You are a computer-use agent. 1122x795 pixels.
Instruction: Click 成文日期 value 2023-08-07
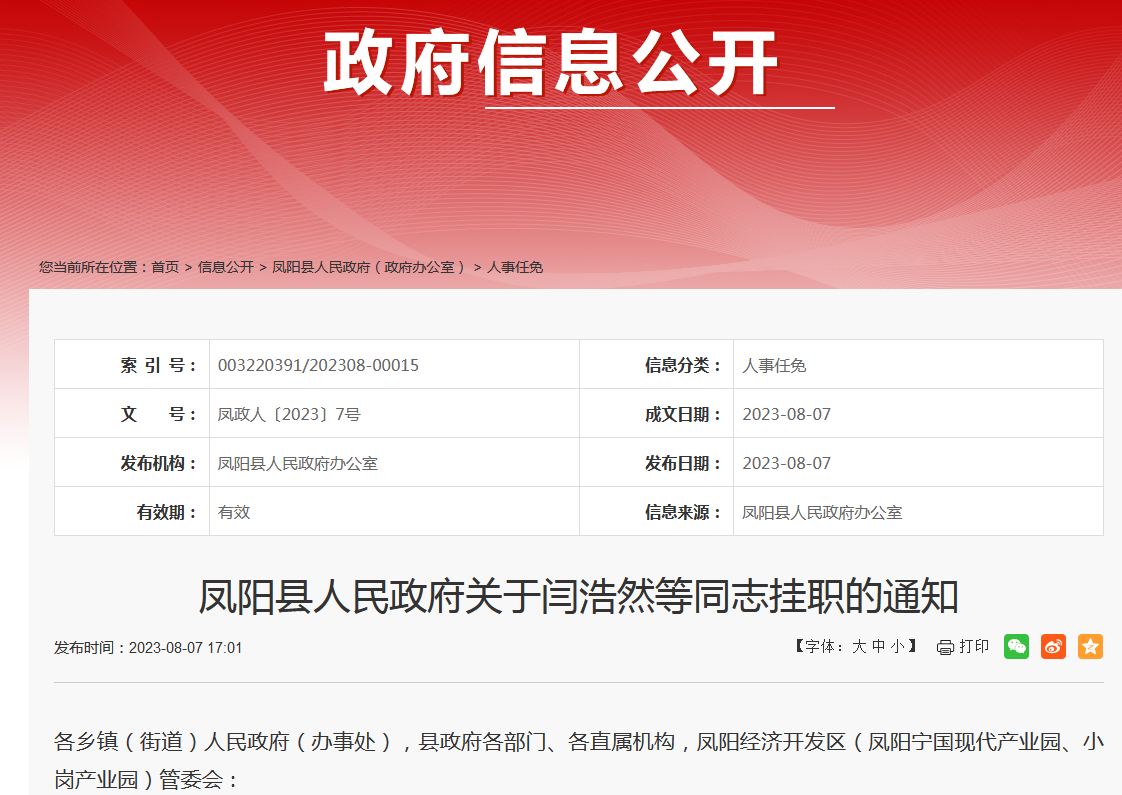(x=786, y=414)
